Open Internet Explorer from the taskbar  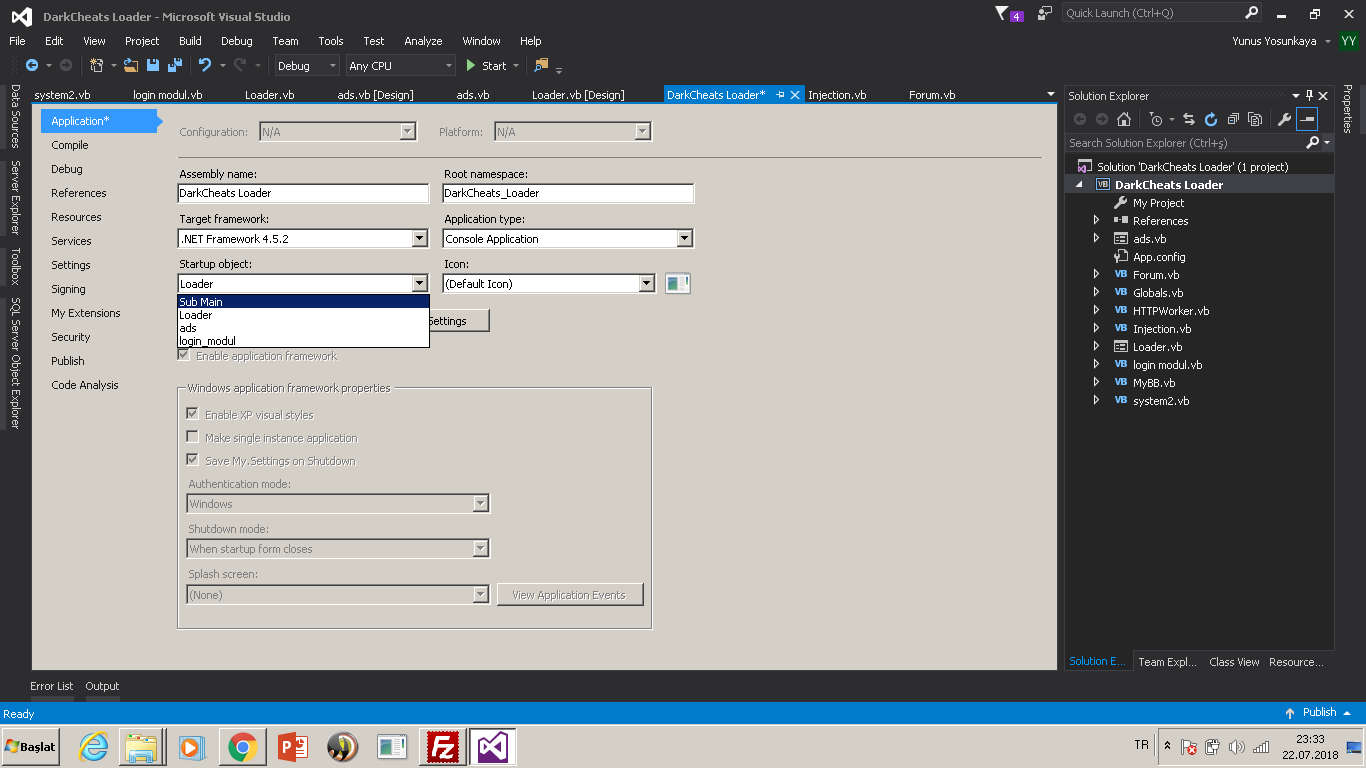(93, 747)
